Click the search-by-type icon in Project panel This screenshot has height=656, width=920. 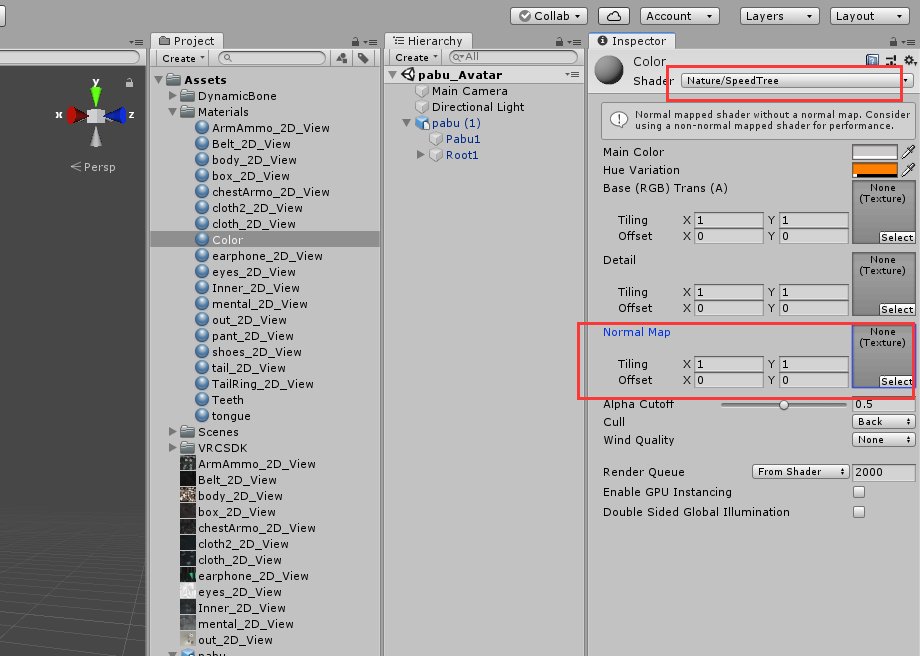342,58
